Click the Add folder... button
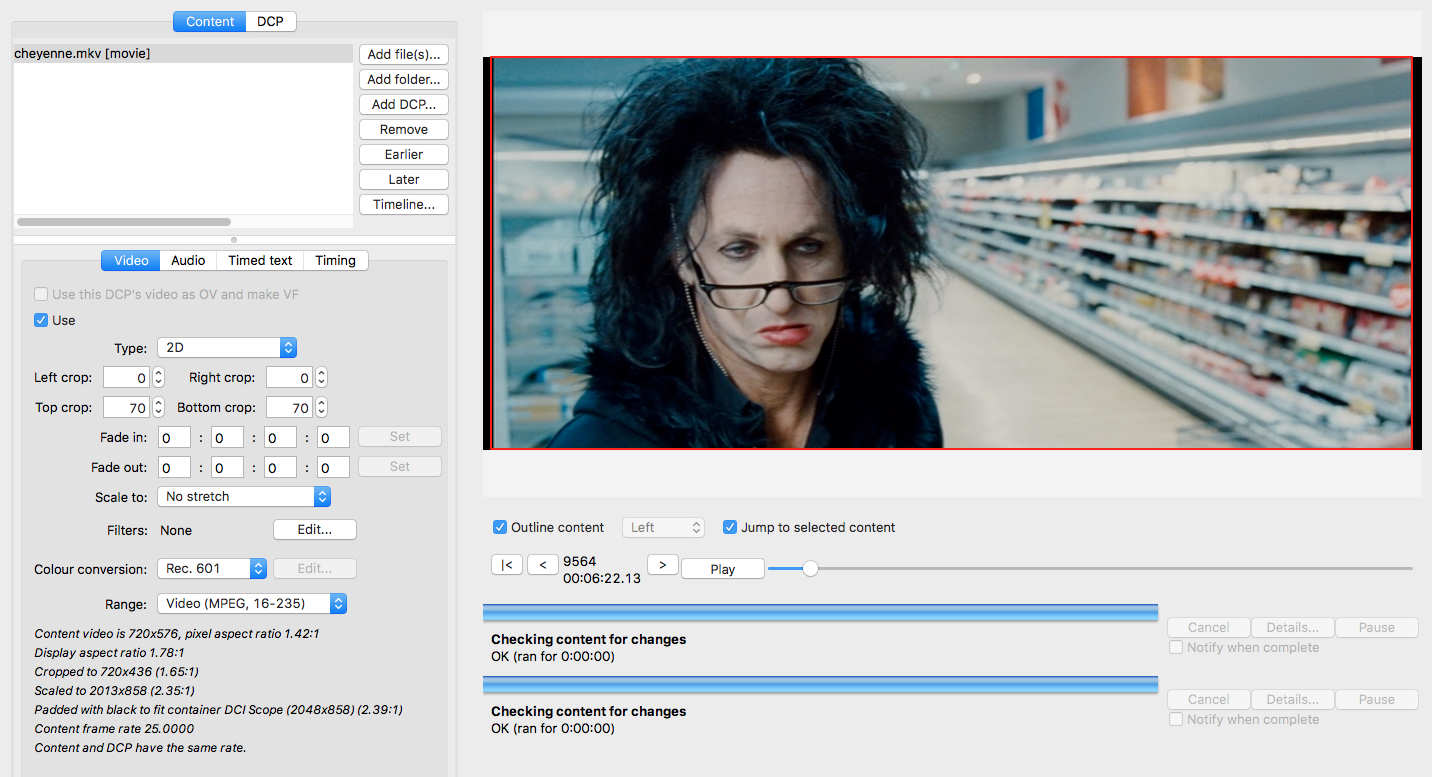The image size is (1432, 777). pos(404,79)
